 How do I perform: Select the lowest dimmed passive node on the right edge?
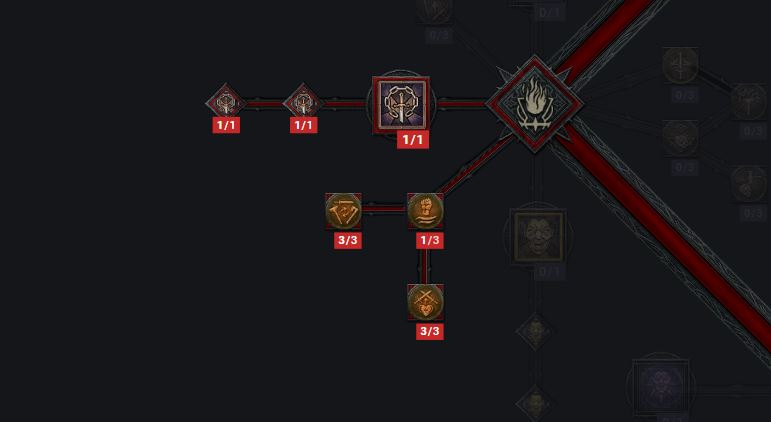[748, 184]
